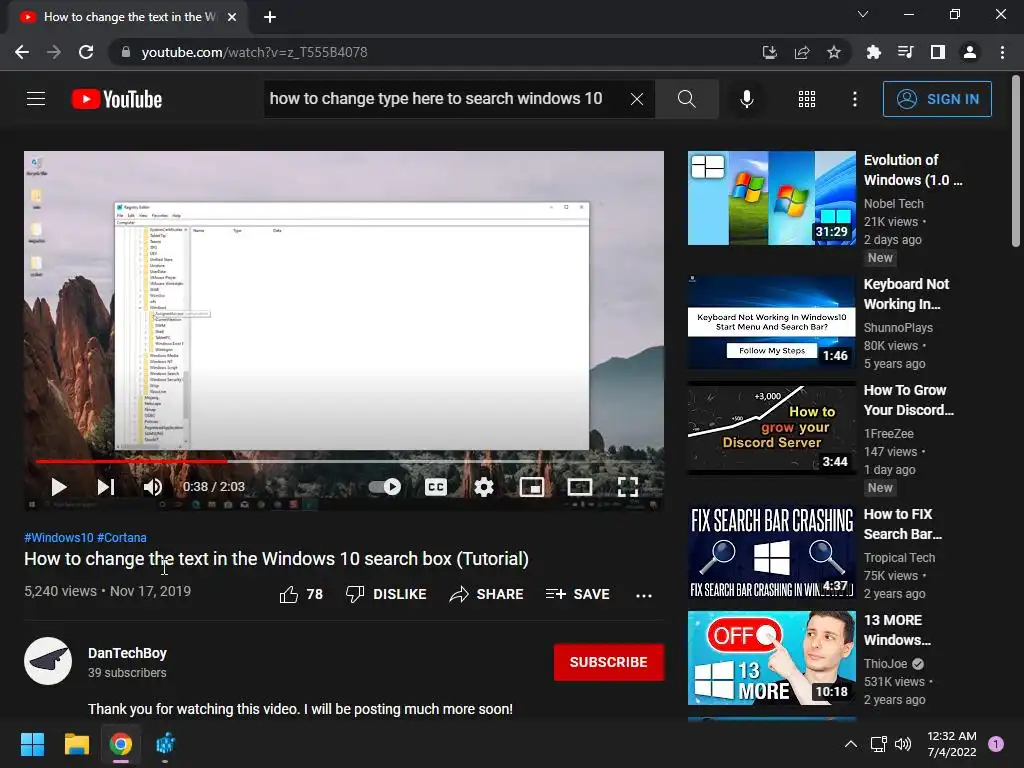
Task: Go to the YouTube home logo
Action: click(x=117, y=99)
